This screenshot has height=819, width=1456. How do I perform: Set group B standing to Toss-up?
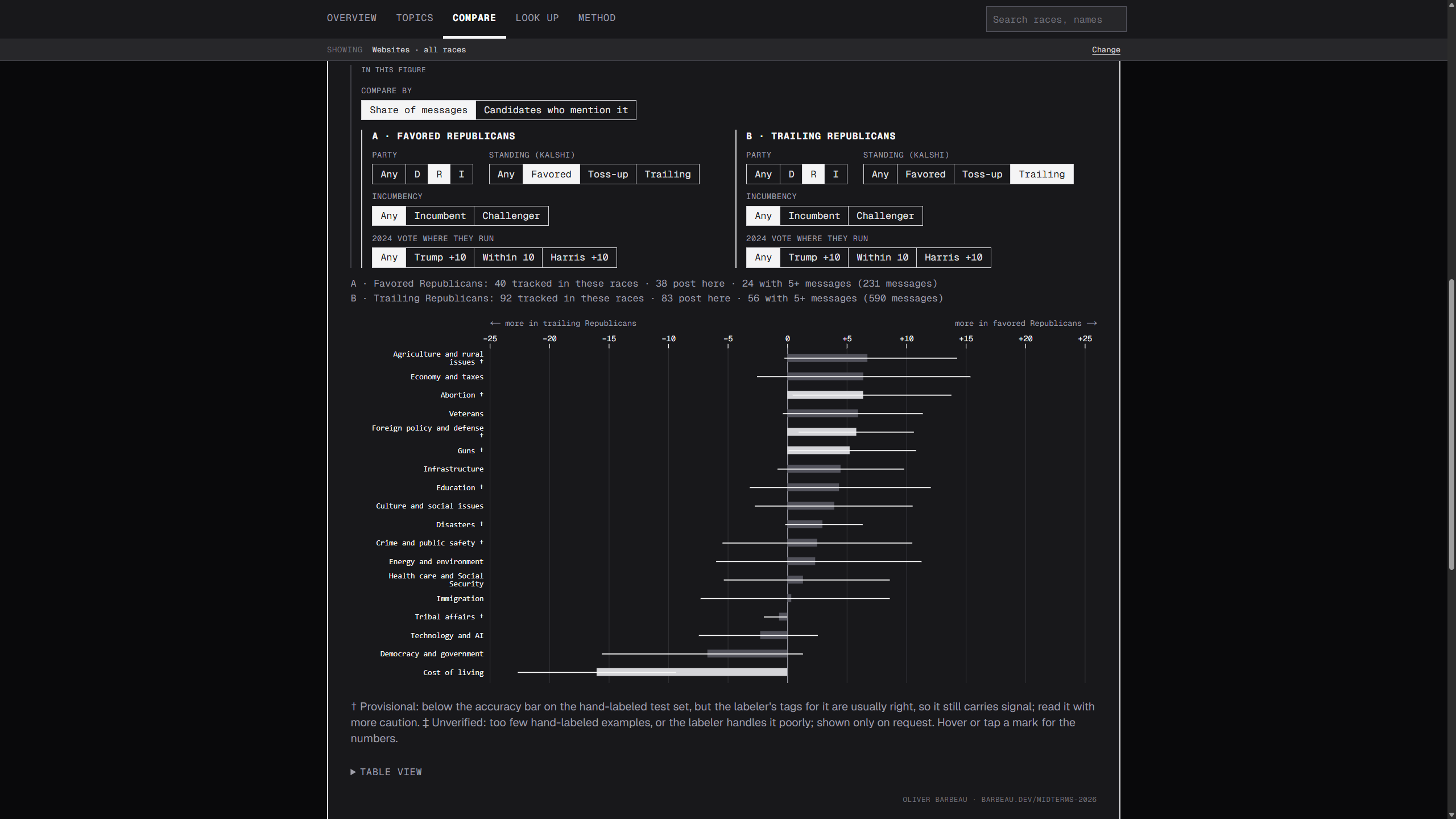tap(982, 175)
